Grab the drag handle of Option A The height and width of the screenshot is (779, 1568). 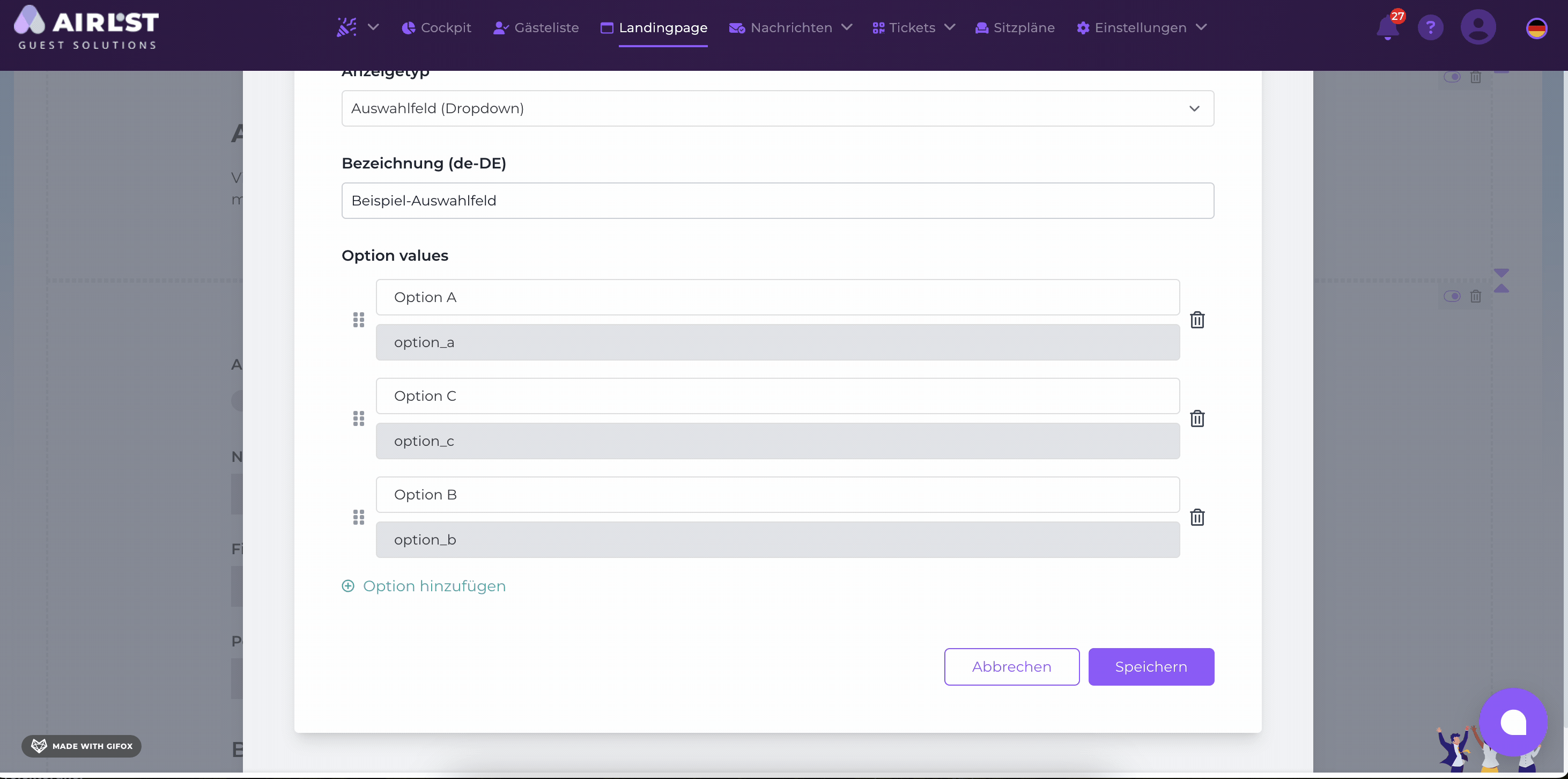(x=359, y=320)
